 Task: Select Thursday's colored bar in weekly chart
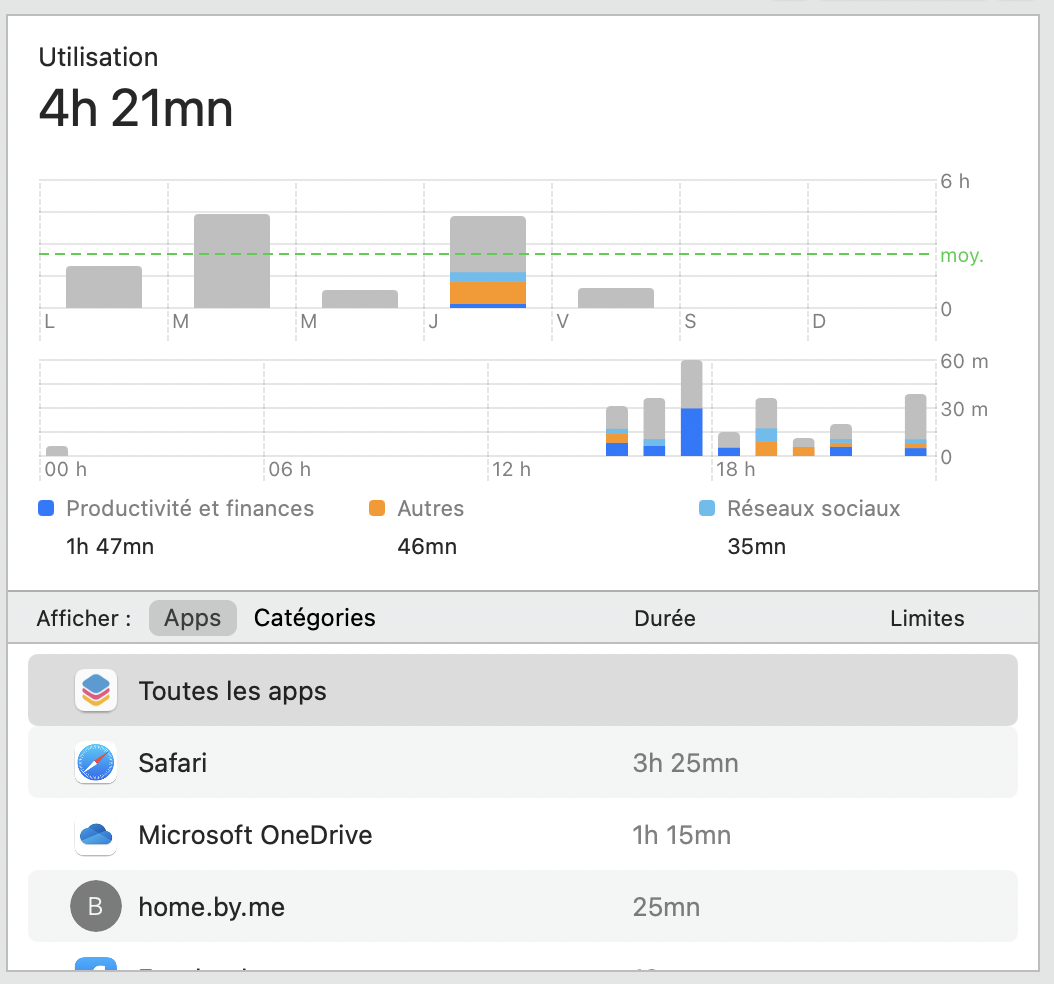click(488, 262)
